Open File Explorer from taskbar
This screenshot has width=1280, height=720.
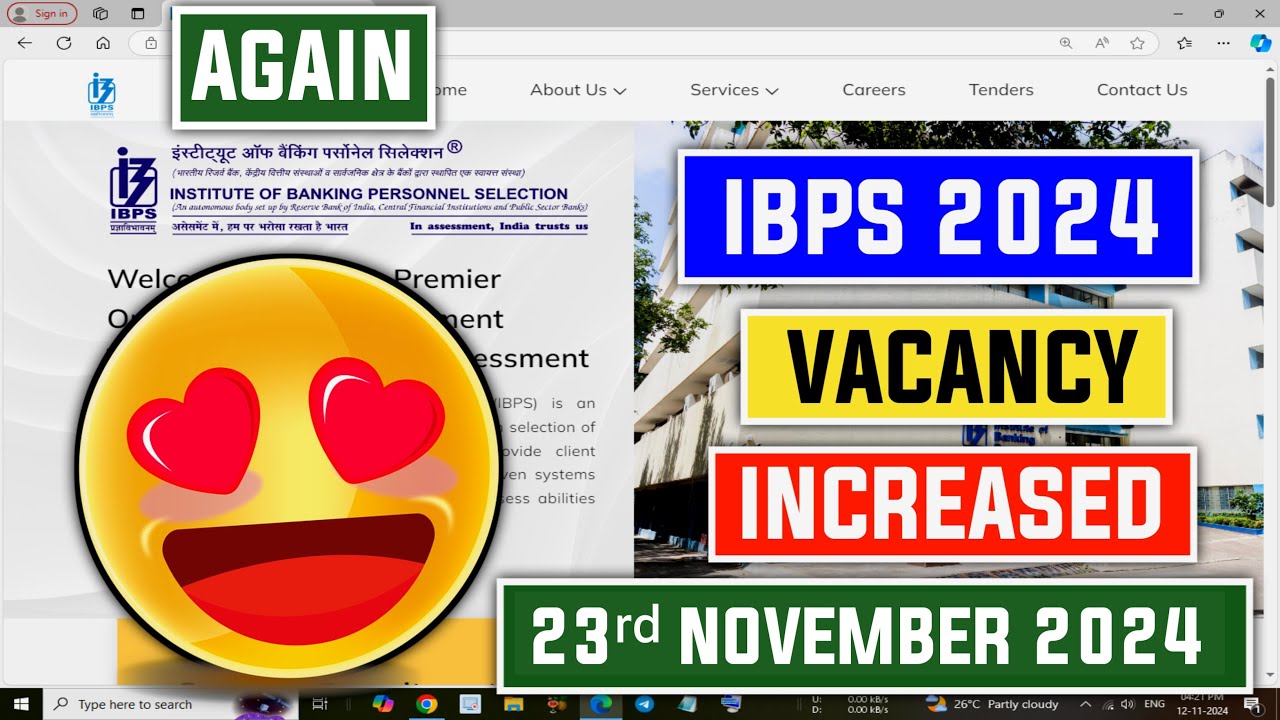[x=513, y=704]
